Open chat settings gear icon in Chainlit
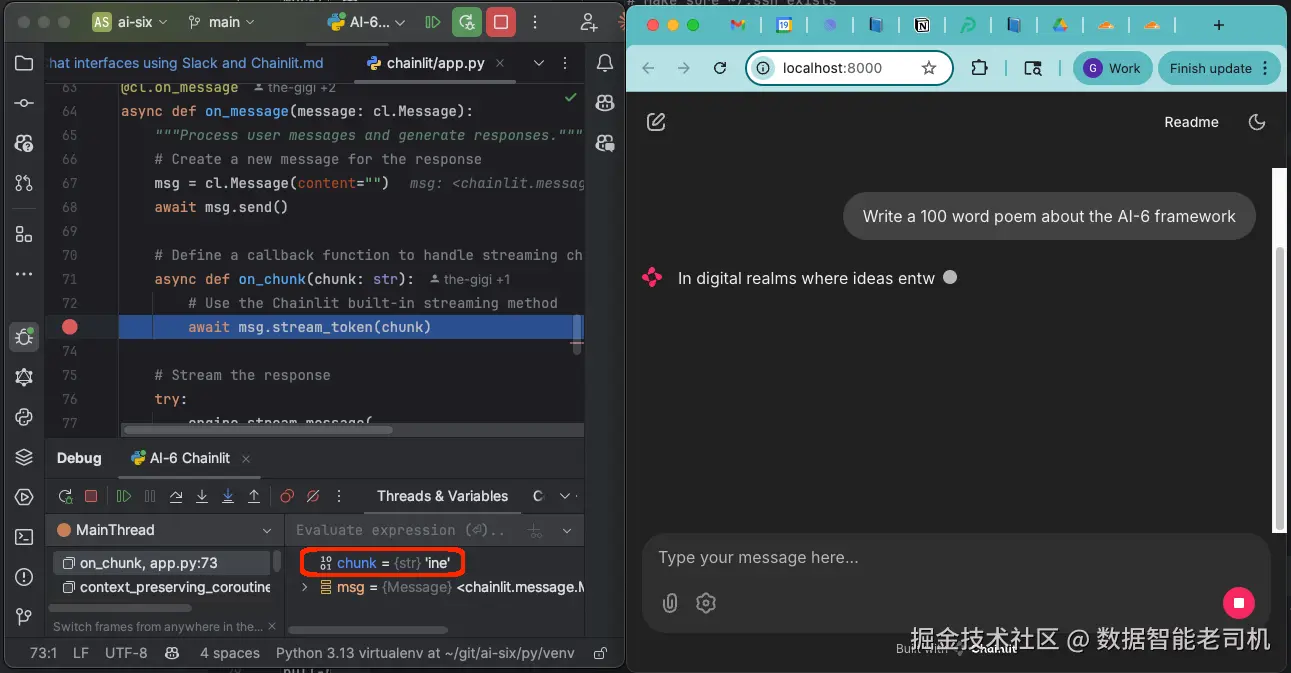The width and height of the screenshot is (1291, 673). [706, 603]
